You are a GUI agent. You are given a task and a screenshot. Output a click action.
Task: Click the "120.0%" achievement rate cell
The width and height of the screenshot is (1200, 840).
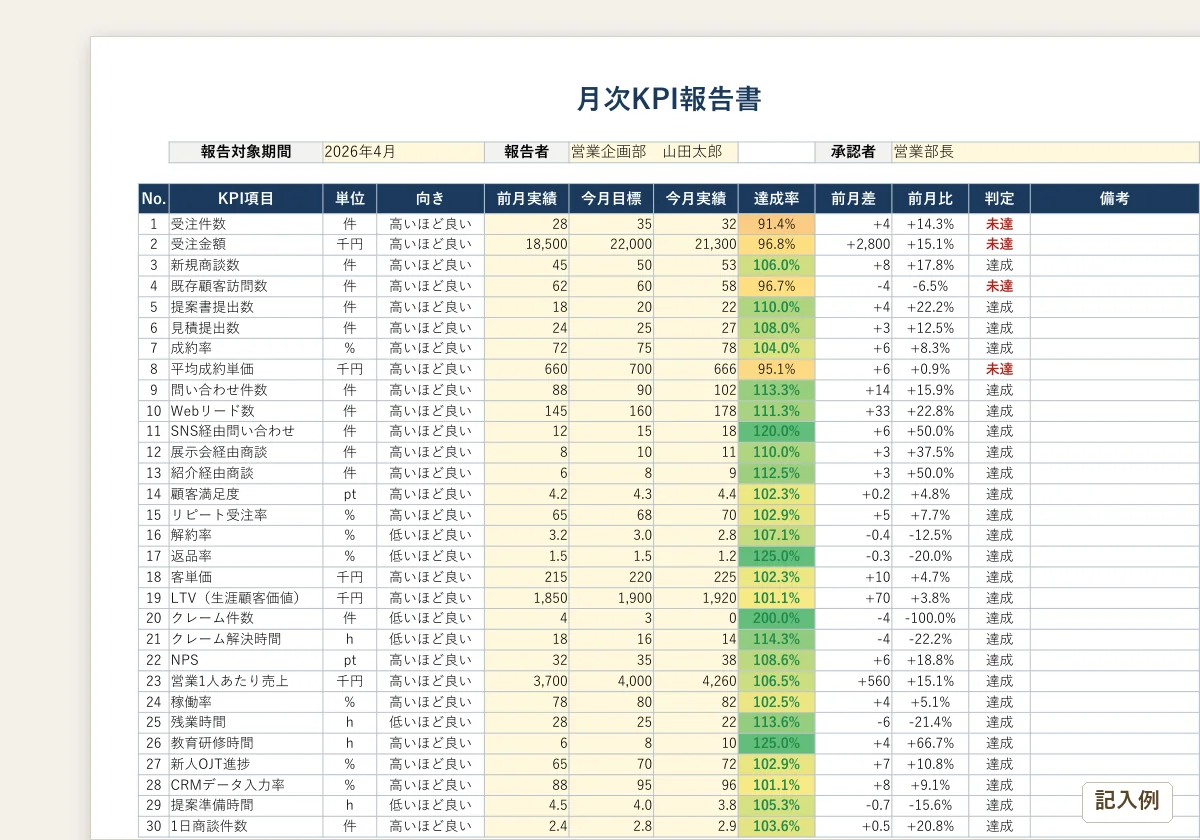(x=777, y=431)
